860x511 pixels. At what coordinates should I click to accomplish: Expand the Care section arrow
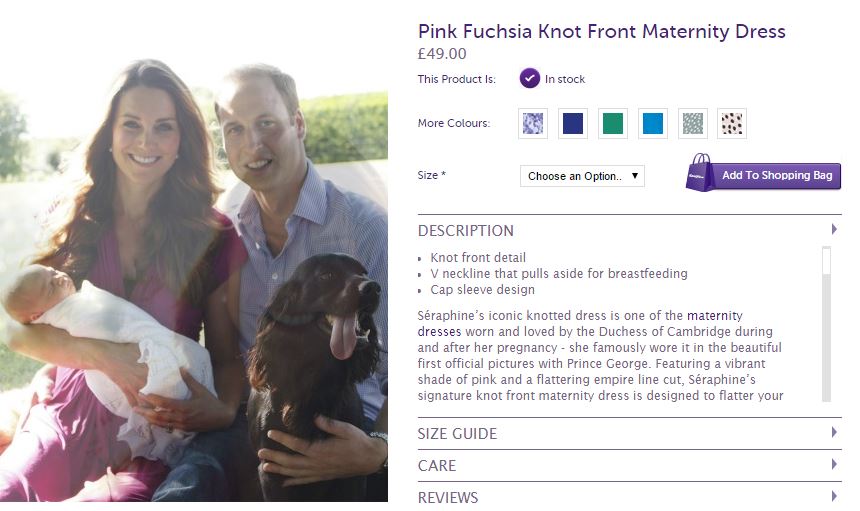834,465
